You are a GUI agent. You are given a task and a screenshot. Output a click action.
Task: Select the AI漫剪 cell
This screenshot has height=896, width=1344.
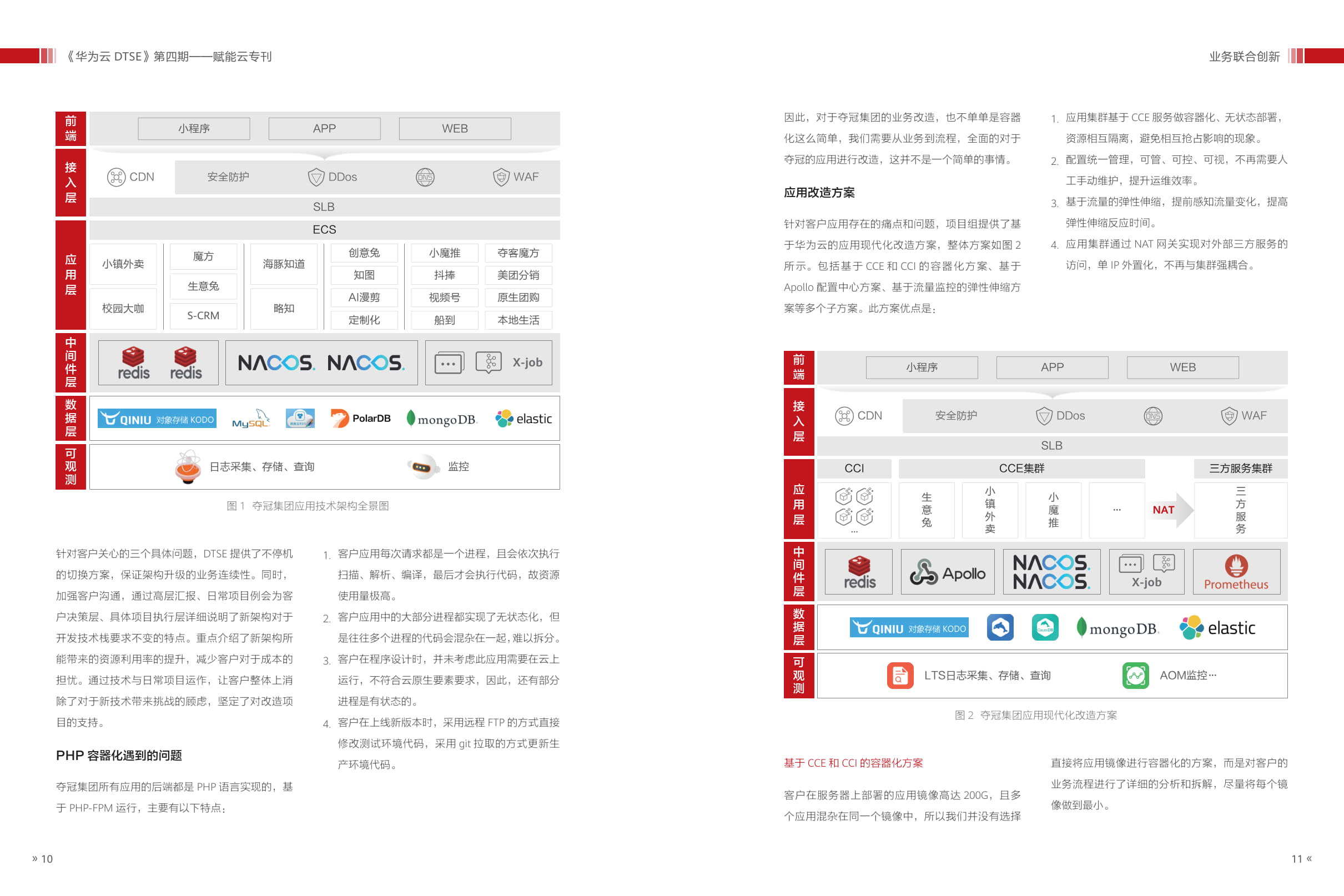click(x=365, y=298)
